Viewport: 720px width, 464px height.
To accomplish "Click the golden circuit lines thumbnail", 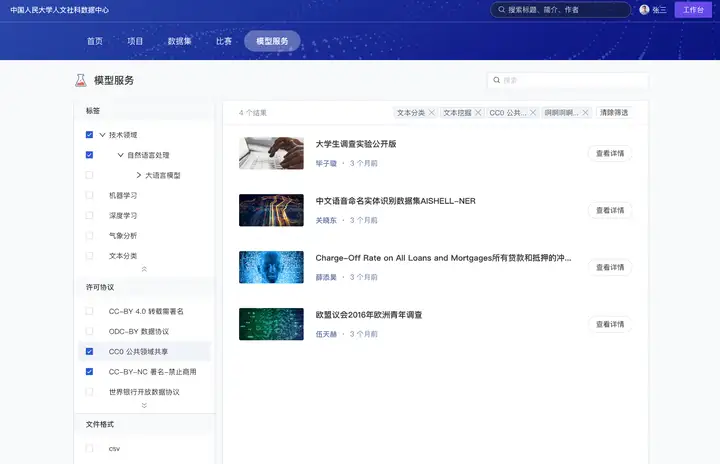I will (x=271, y=210).
